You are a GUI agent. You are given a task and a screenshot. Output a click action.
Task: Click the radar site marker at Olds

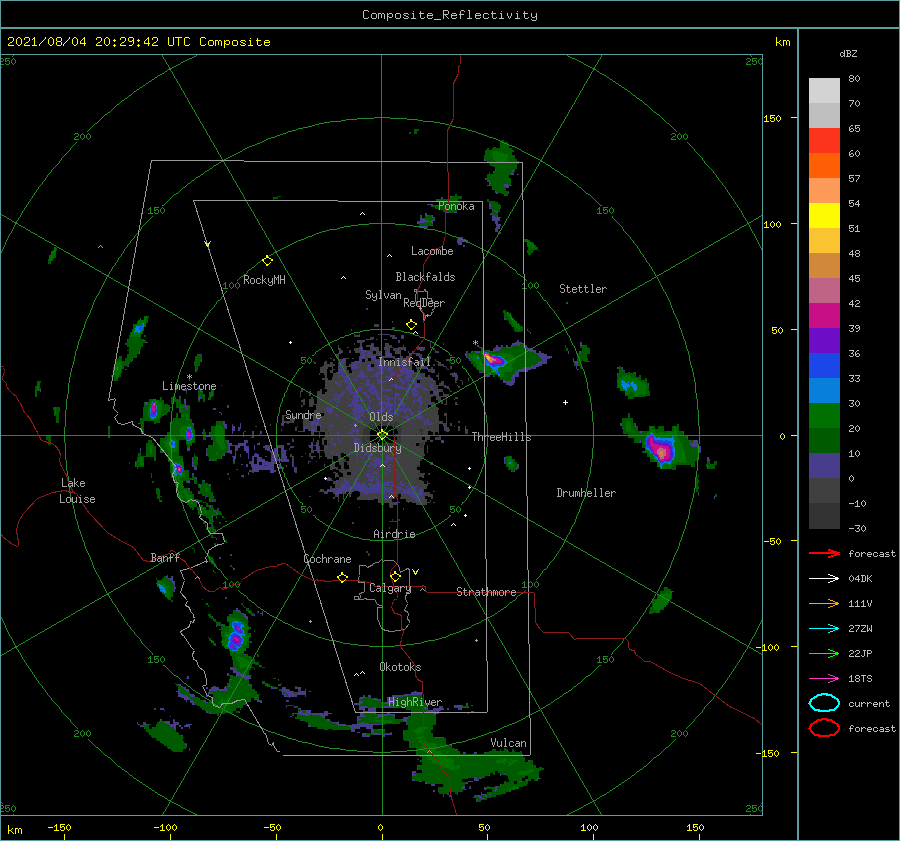pyautogui.click(x=382, y=435)
